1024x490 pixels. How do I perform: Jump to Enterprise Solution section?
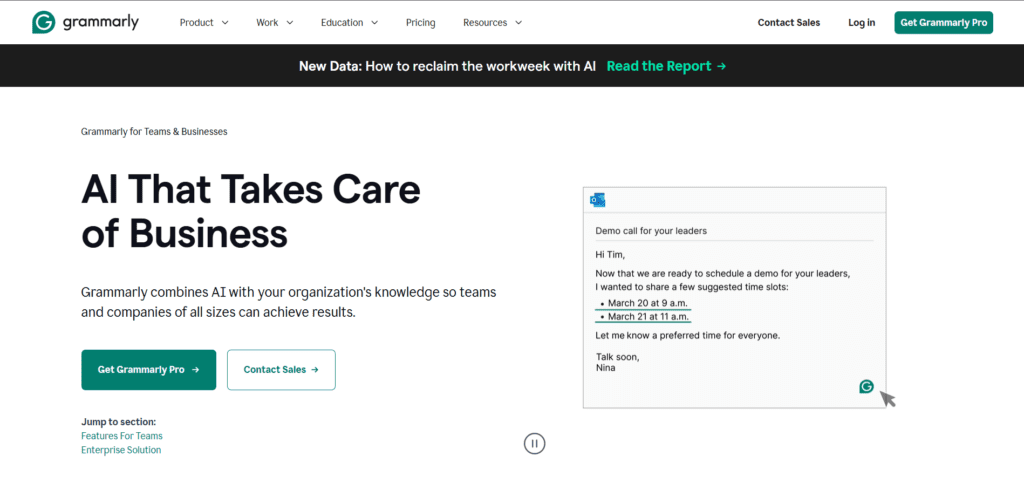point(121,450)
